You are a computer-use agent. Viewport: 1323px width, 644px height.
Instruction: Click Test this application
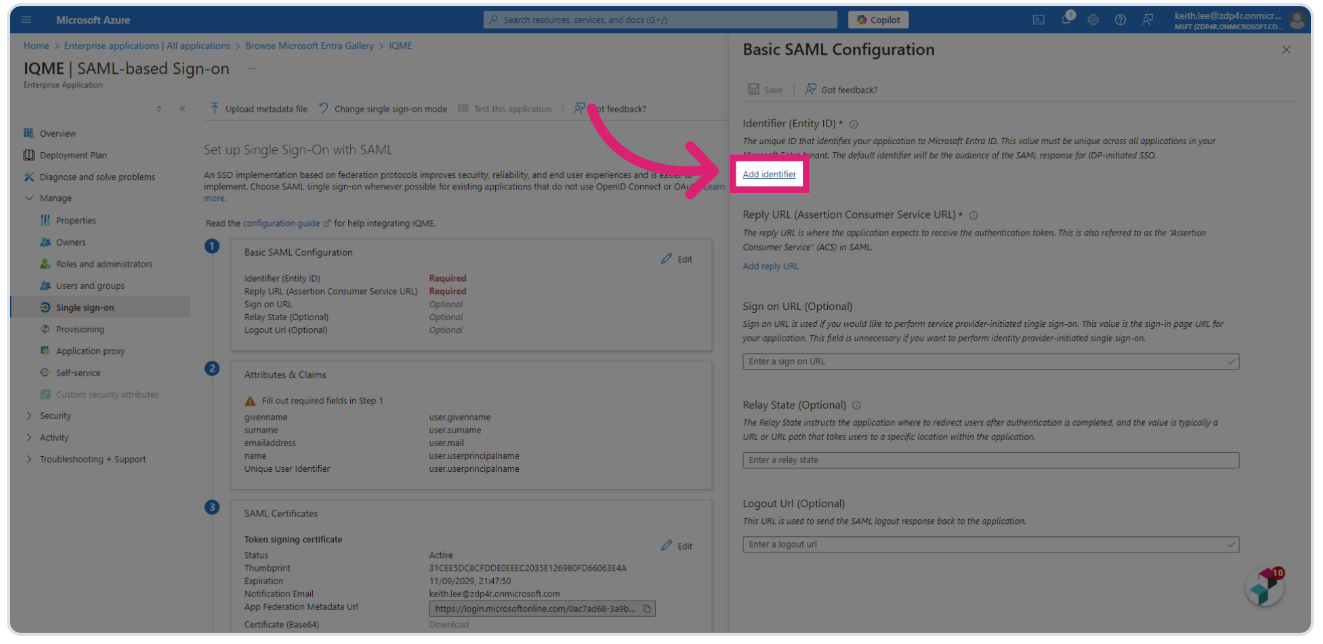point(505,109)
